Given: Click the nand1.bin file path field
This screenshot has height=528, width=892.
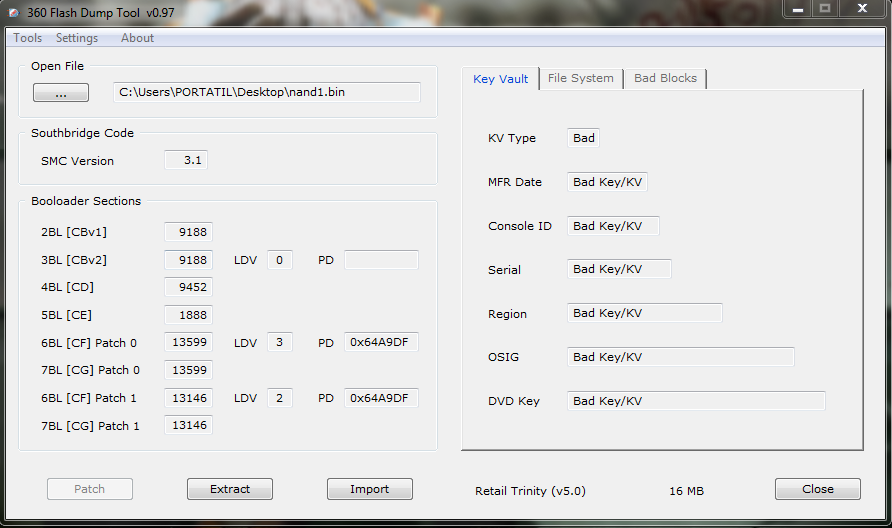Looking at the screenshot, I should [x=267, y=92].
